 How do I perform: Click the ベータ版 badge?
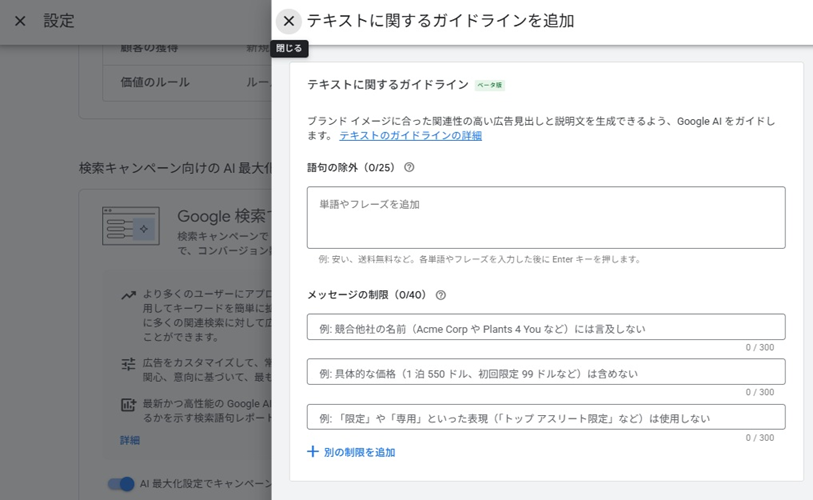pos(489,86)
